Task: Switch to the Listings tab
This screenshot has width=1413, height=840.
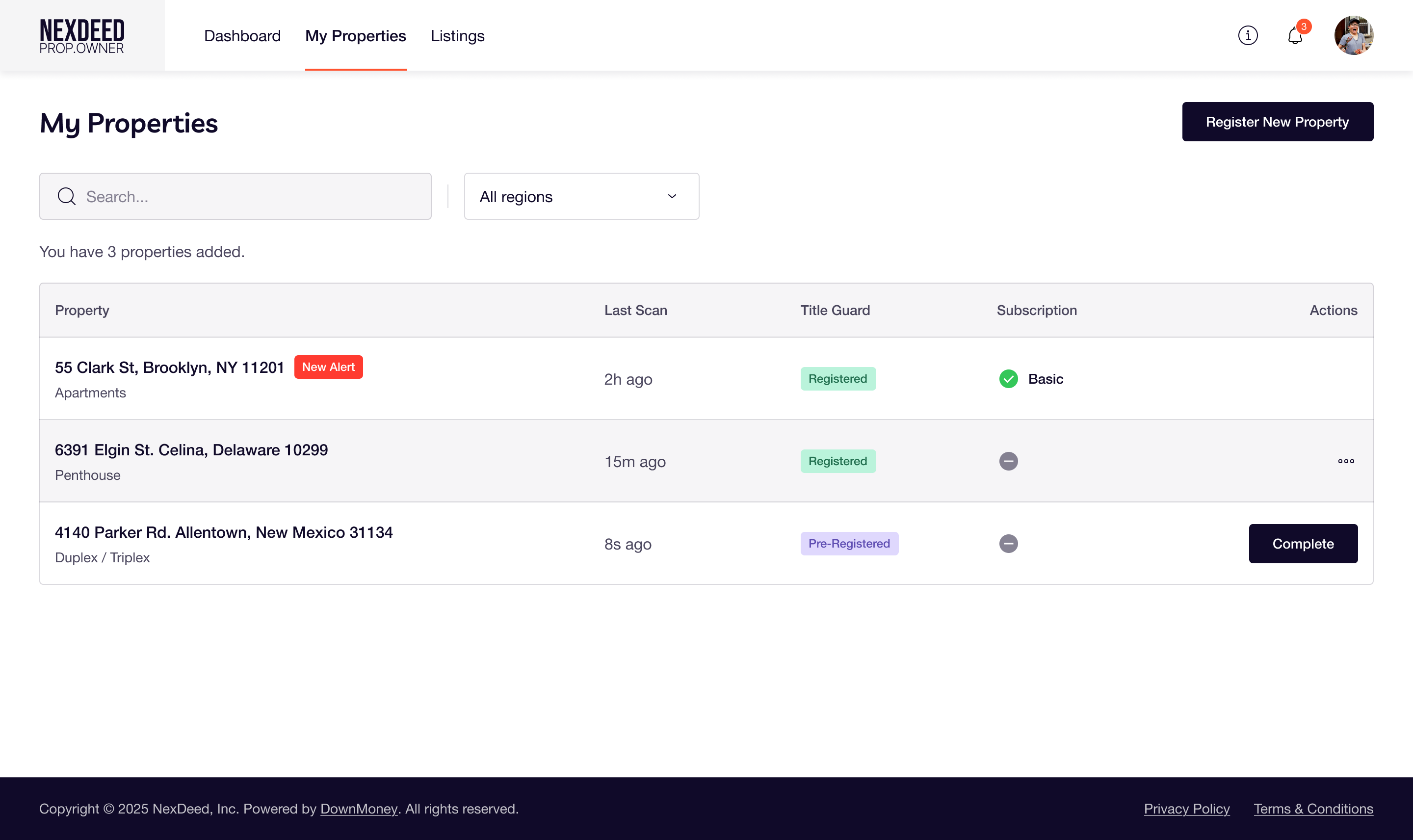Action: (x=457, y=36)
